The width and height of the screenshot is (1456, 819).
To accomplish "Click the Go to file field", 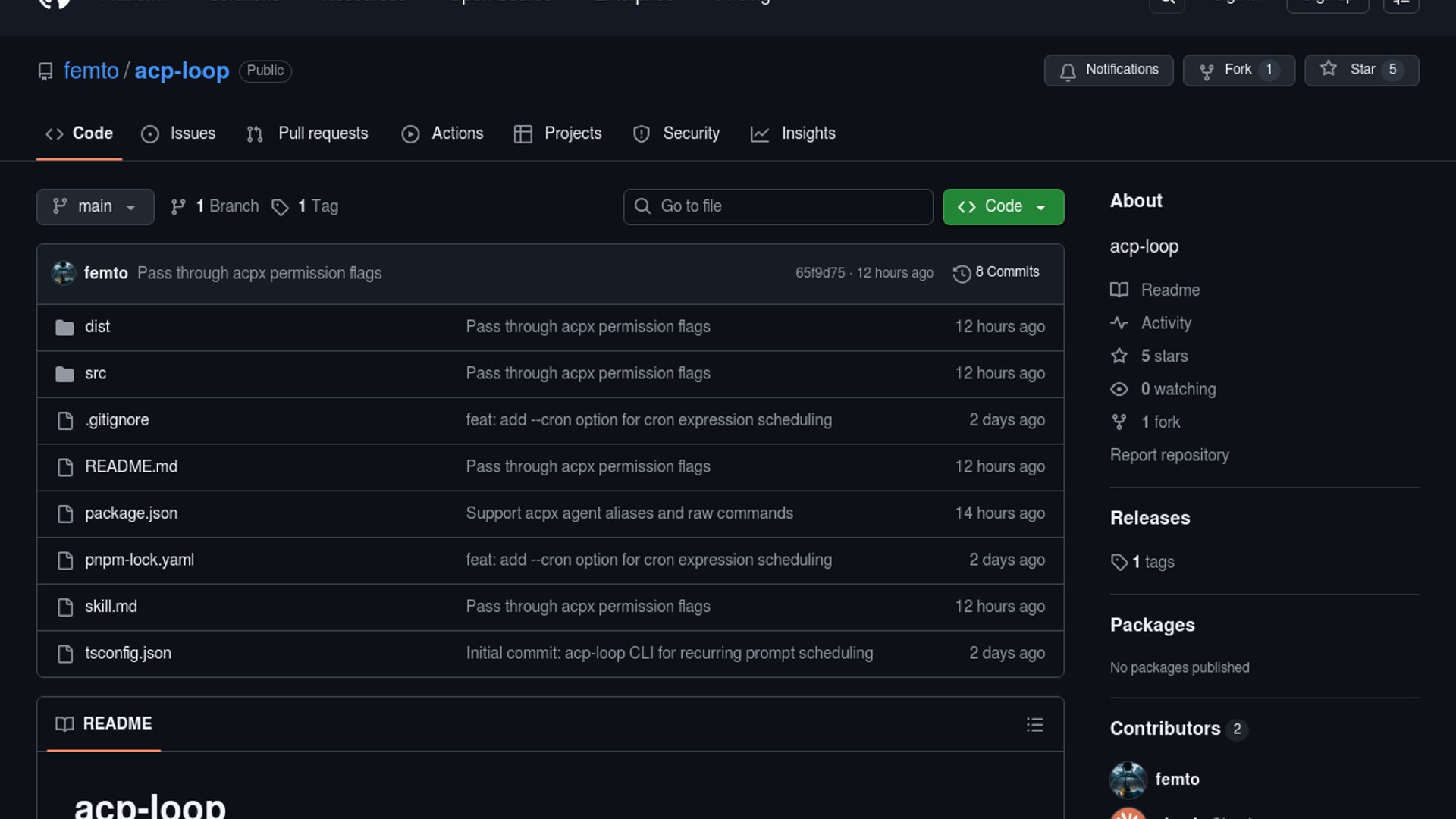I will (778, 206).
